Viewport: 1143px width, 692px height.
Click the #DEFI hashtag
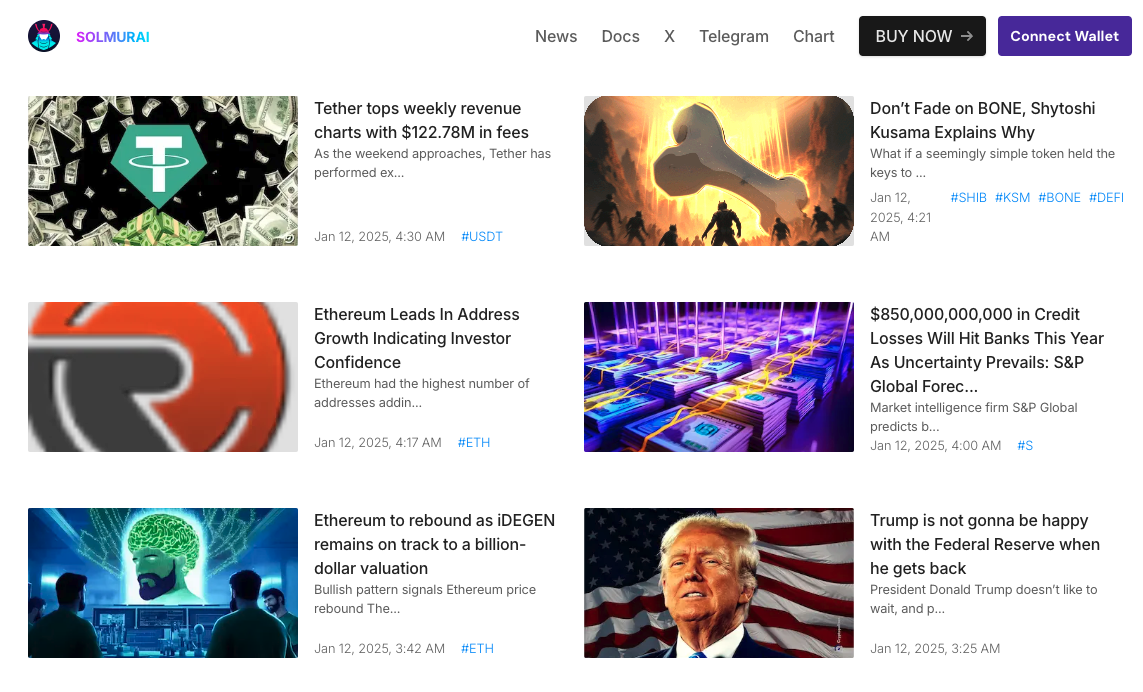click(1106, 198)
